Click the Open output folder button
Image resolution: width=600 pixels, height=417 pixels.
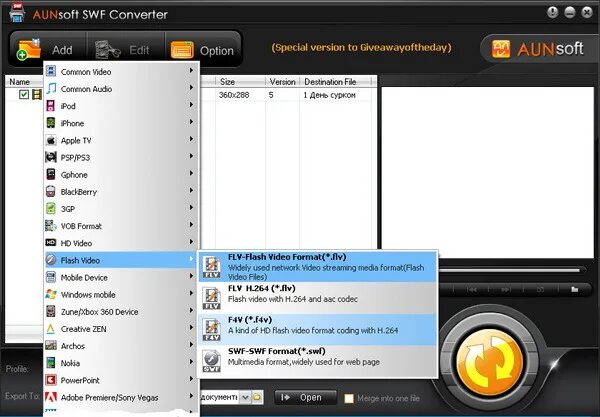point(305,397)
